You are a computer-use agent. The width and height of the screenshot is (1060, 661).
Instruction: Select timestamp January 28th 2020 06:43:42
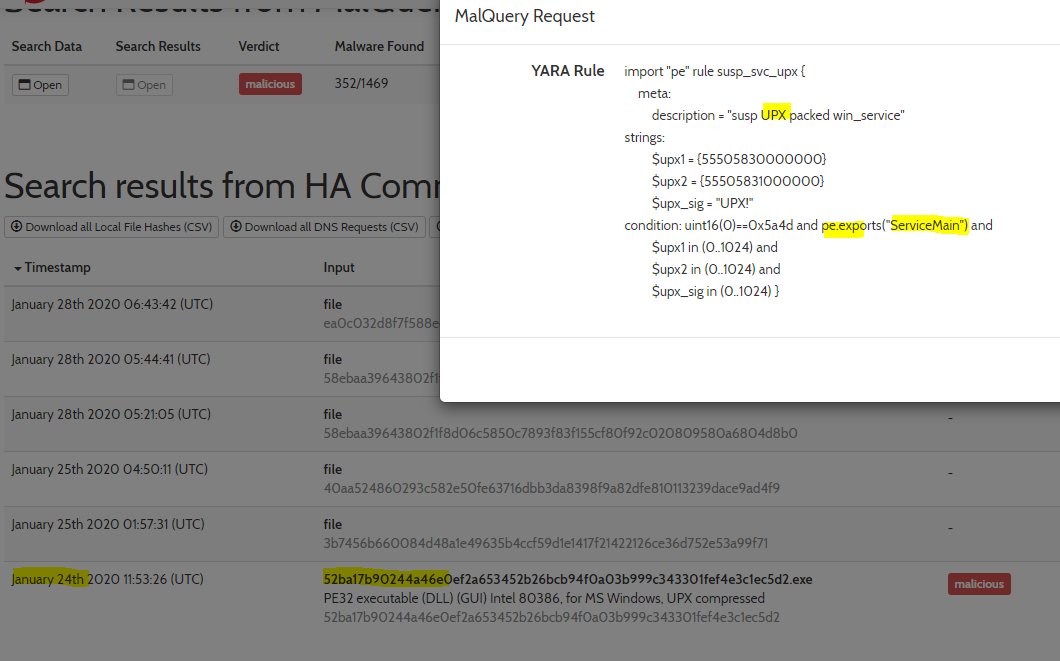[x=112, y=304]
